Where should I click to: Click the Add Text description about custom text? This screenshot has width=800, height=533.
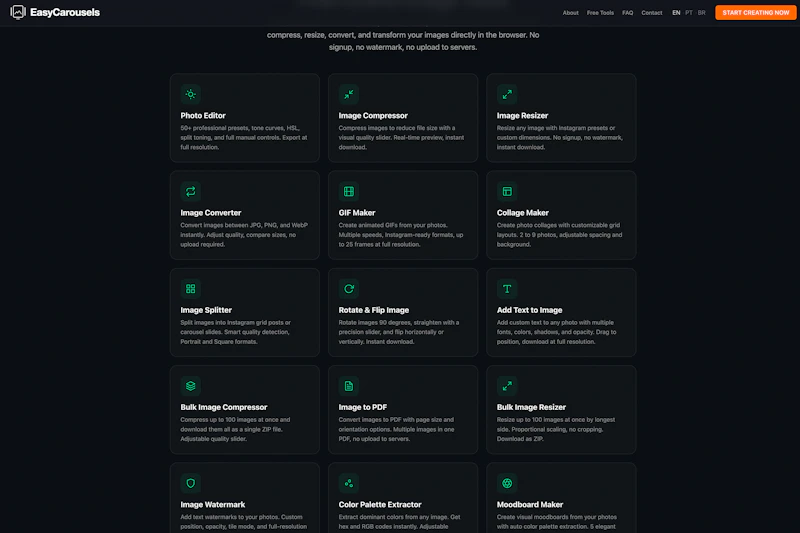click(x=557, y=332)
